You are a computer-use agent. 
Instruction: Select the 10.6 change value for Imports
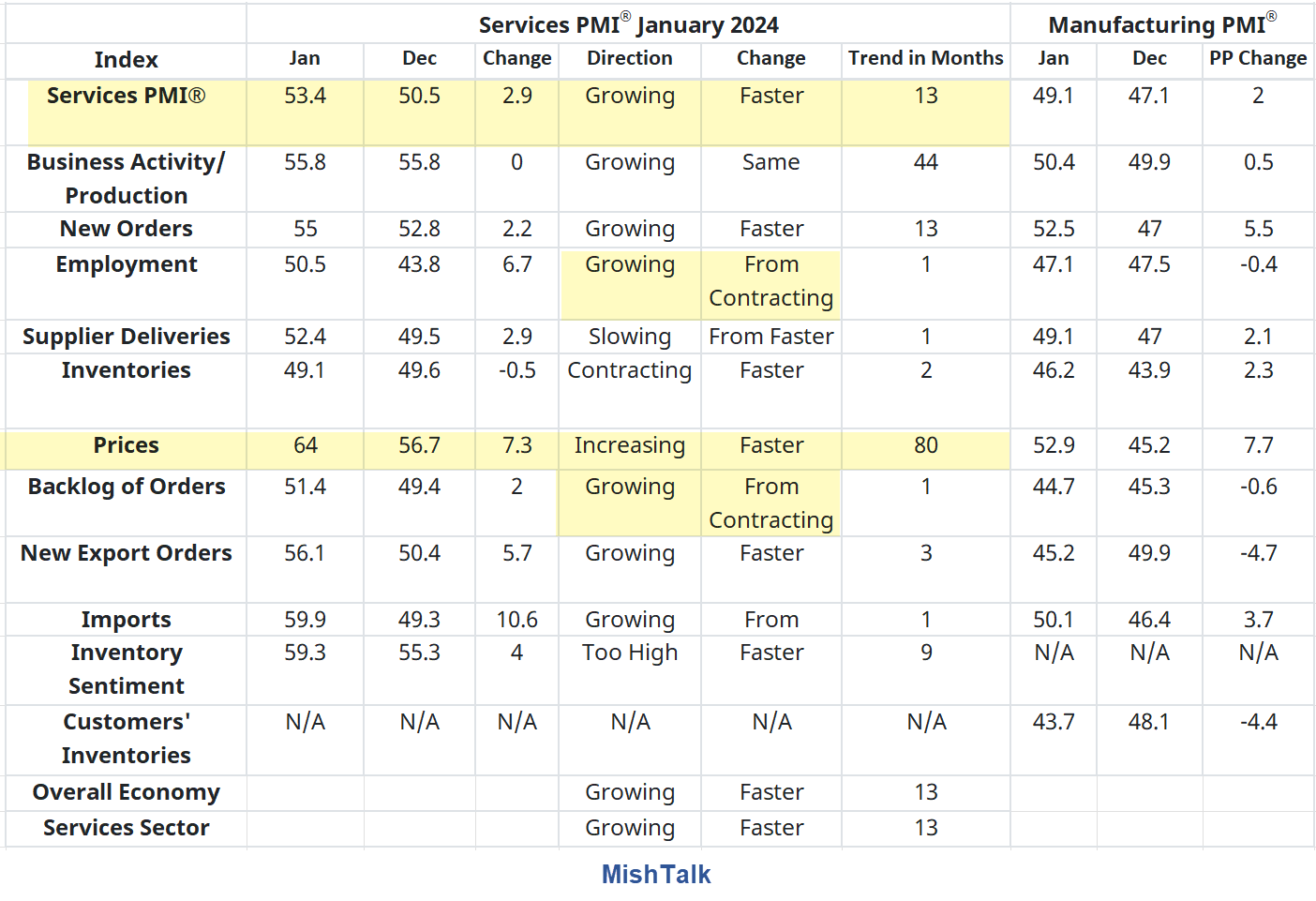click(x=516, y=620)
